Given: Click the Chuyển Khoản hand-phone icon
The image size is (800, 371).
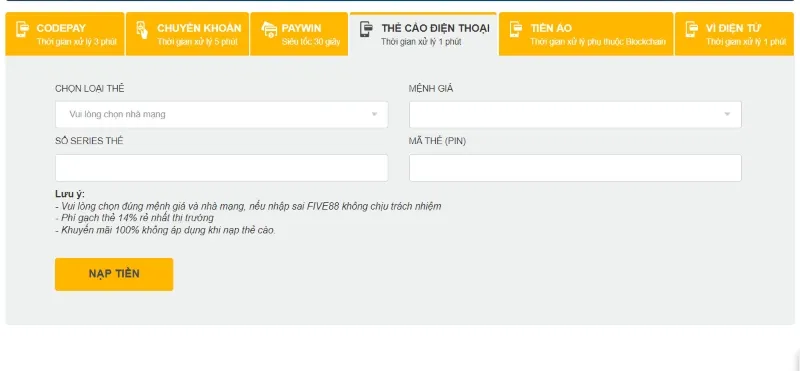Looking at the screenshot, I should click(x=142, y=30).
